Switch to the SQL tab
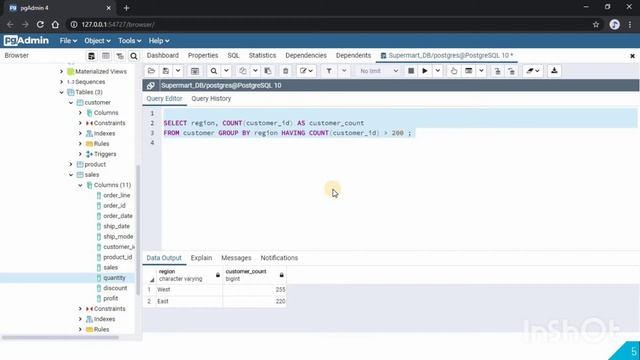The height and width of the screenshot is (360, 640). (x=233, y=56)
